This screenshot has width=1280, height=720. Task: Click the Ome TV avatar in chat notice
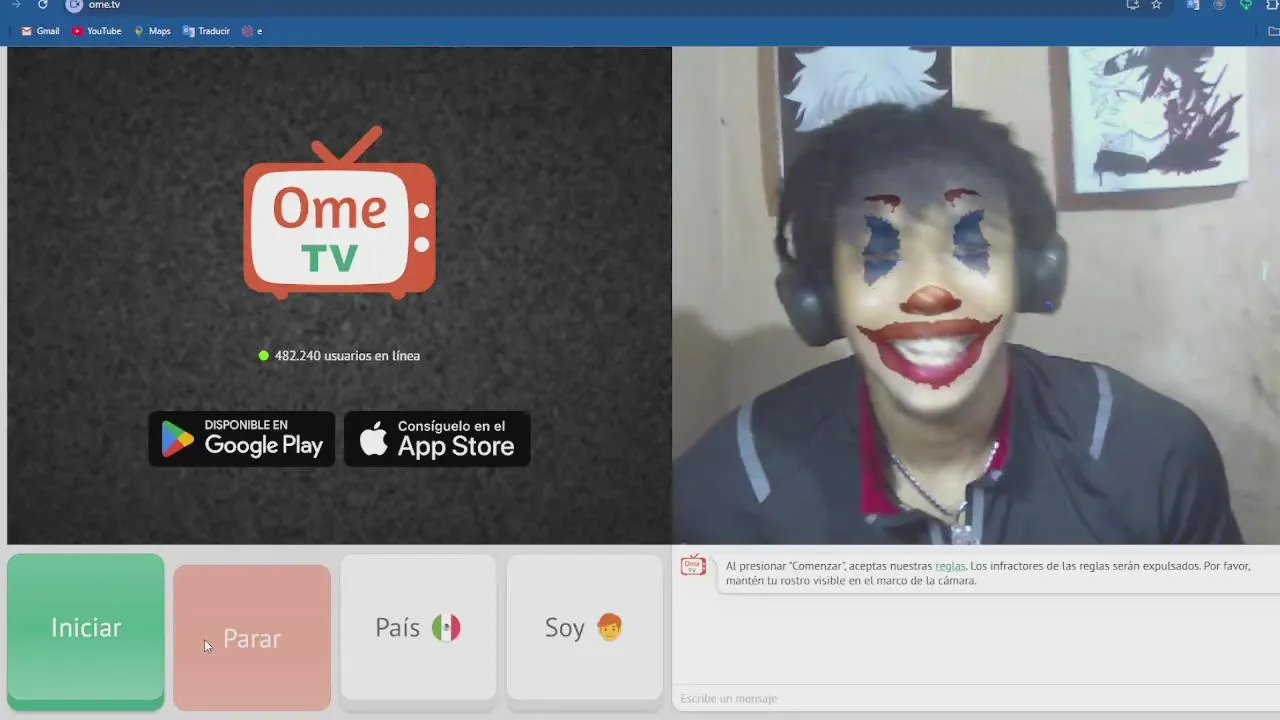[x=693, y=566]
